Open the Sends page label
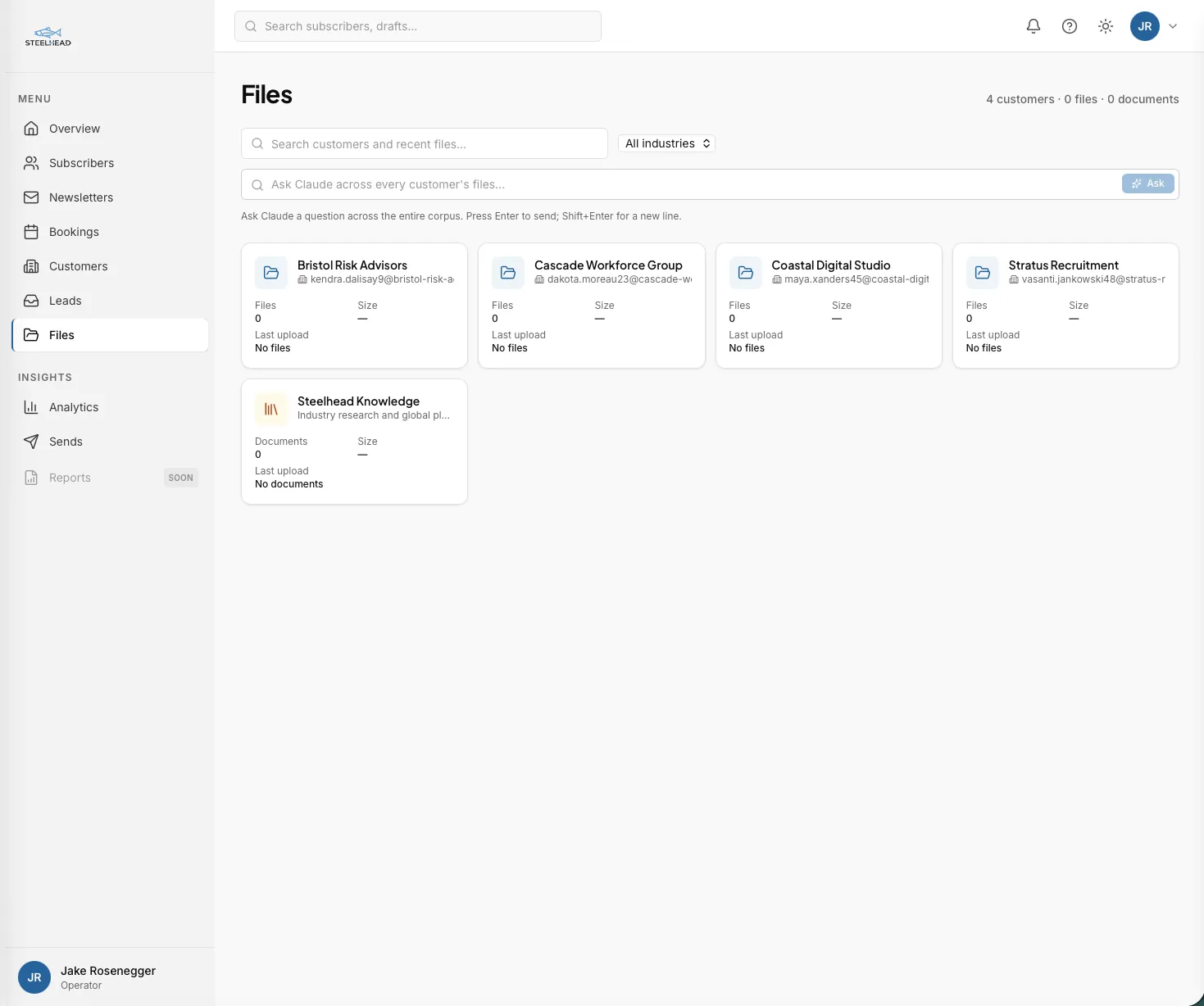The height and width of the screenshot is (1006, 1204). click(66, 442)
